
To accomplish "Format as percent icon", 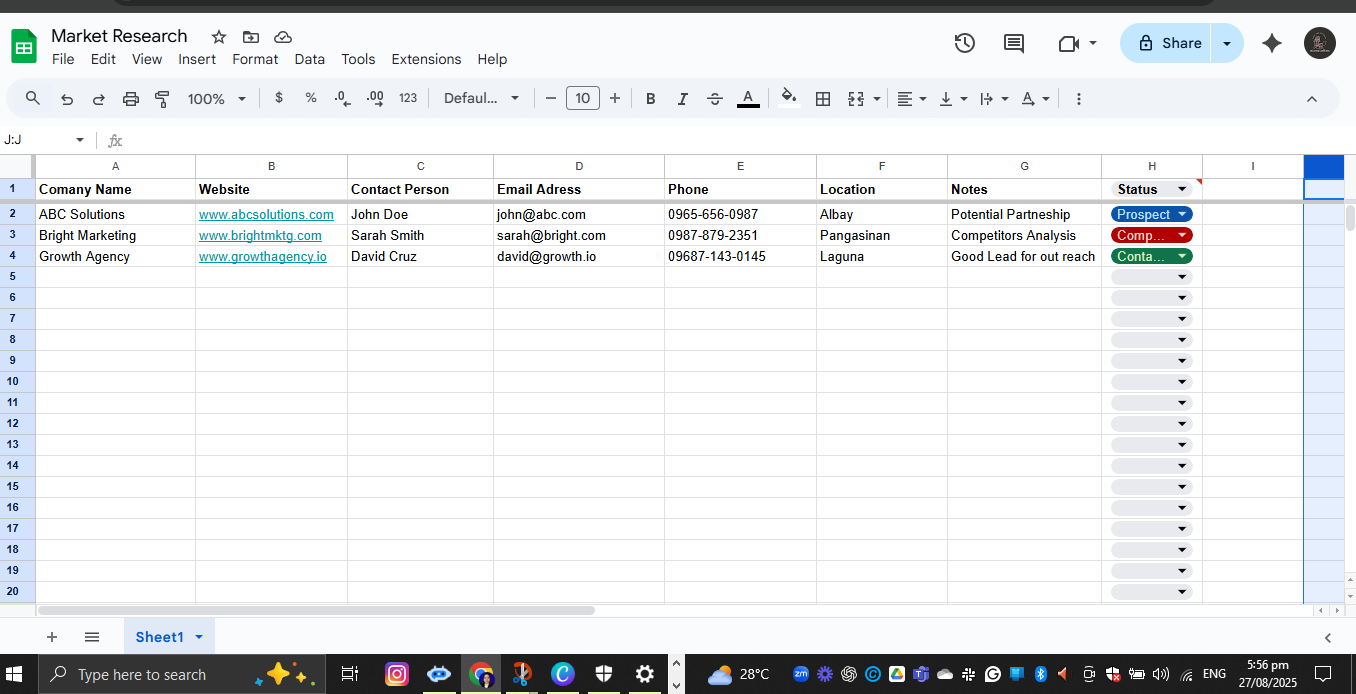I will [311, 98].
